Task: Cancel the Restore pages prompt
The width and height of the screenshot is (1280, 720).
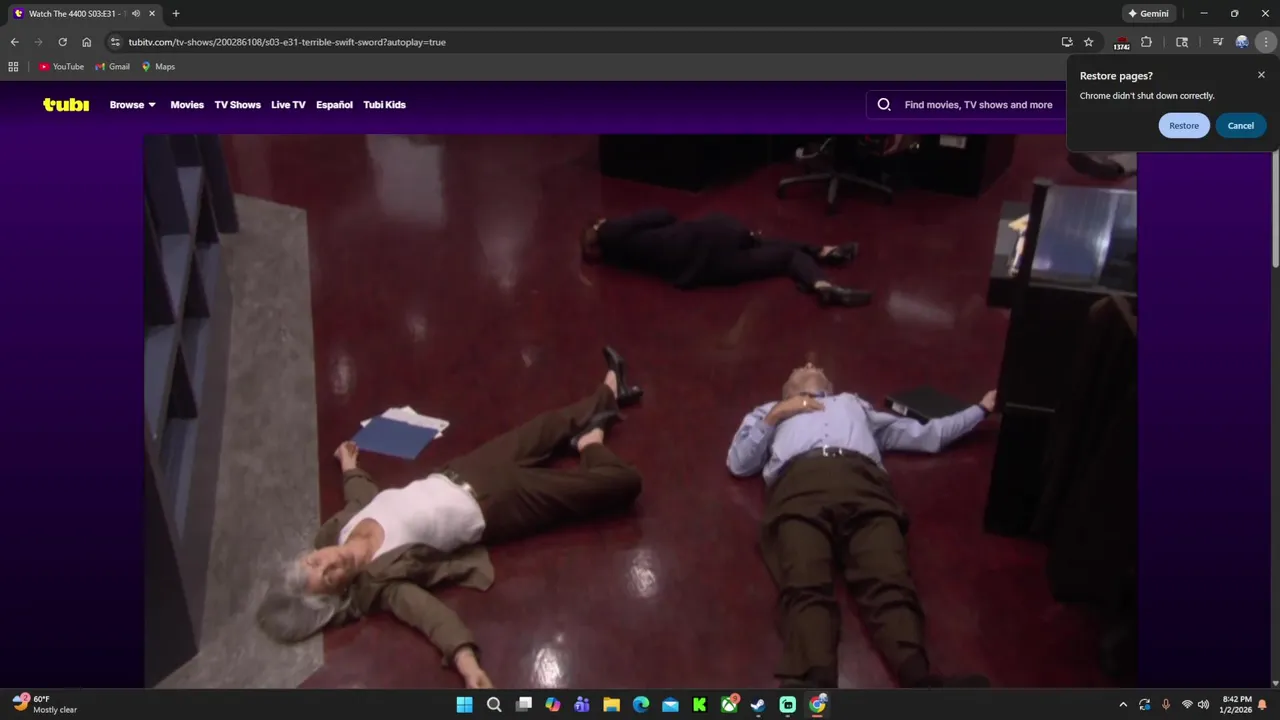Action: [x=1241, y=125]
